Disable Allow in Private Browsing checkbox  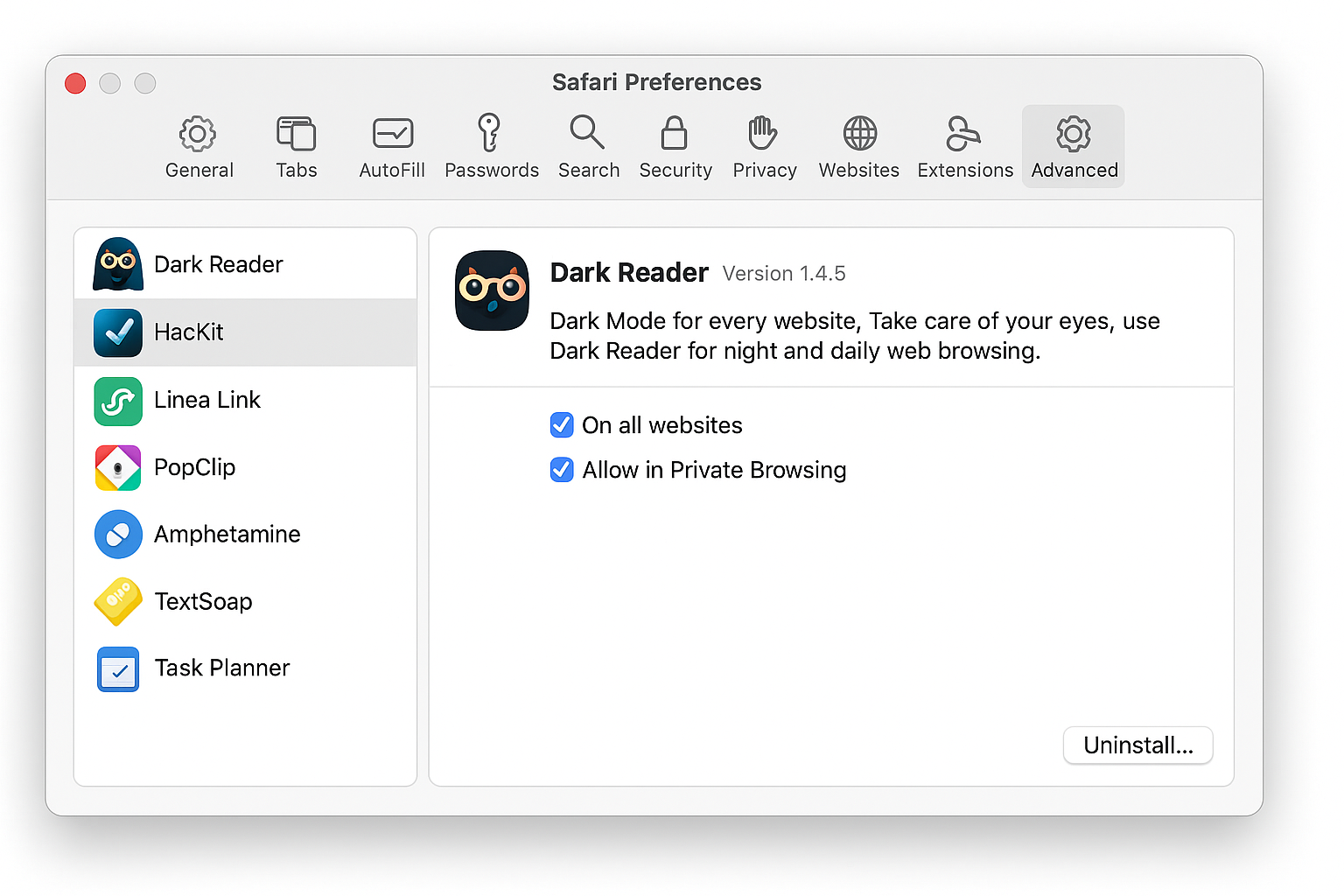562,470
